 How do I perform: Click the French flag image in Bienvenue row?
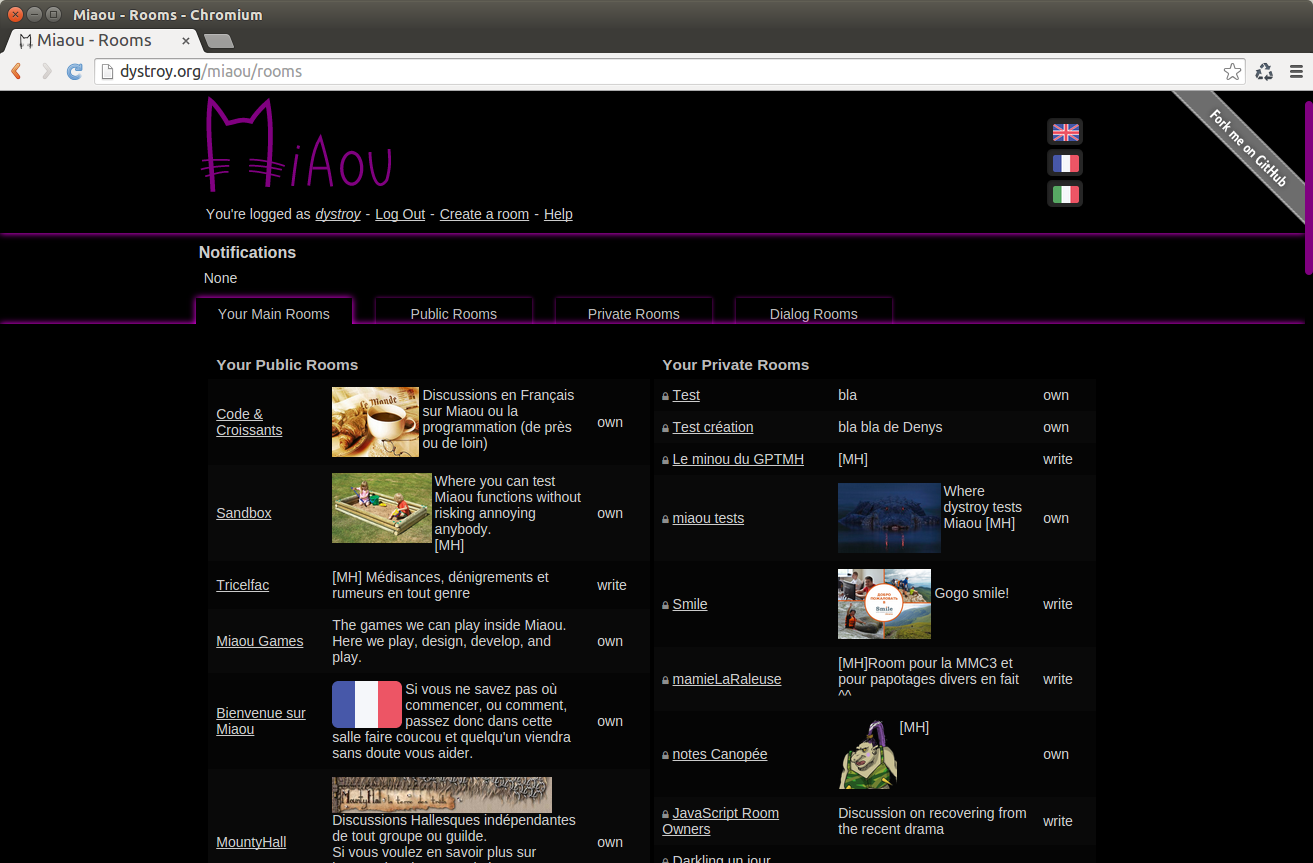(367, 704)
